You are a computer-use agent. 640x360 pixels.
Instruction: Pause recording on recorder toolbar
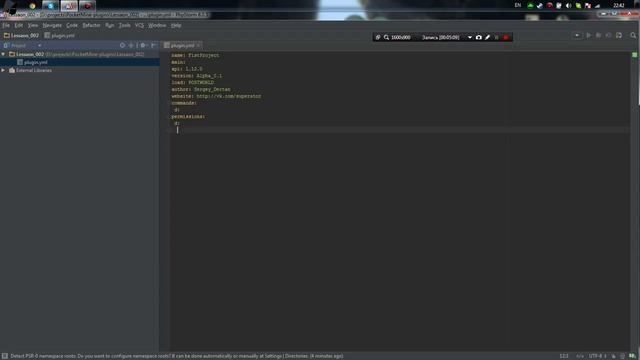[496, 37]
